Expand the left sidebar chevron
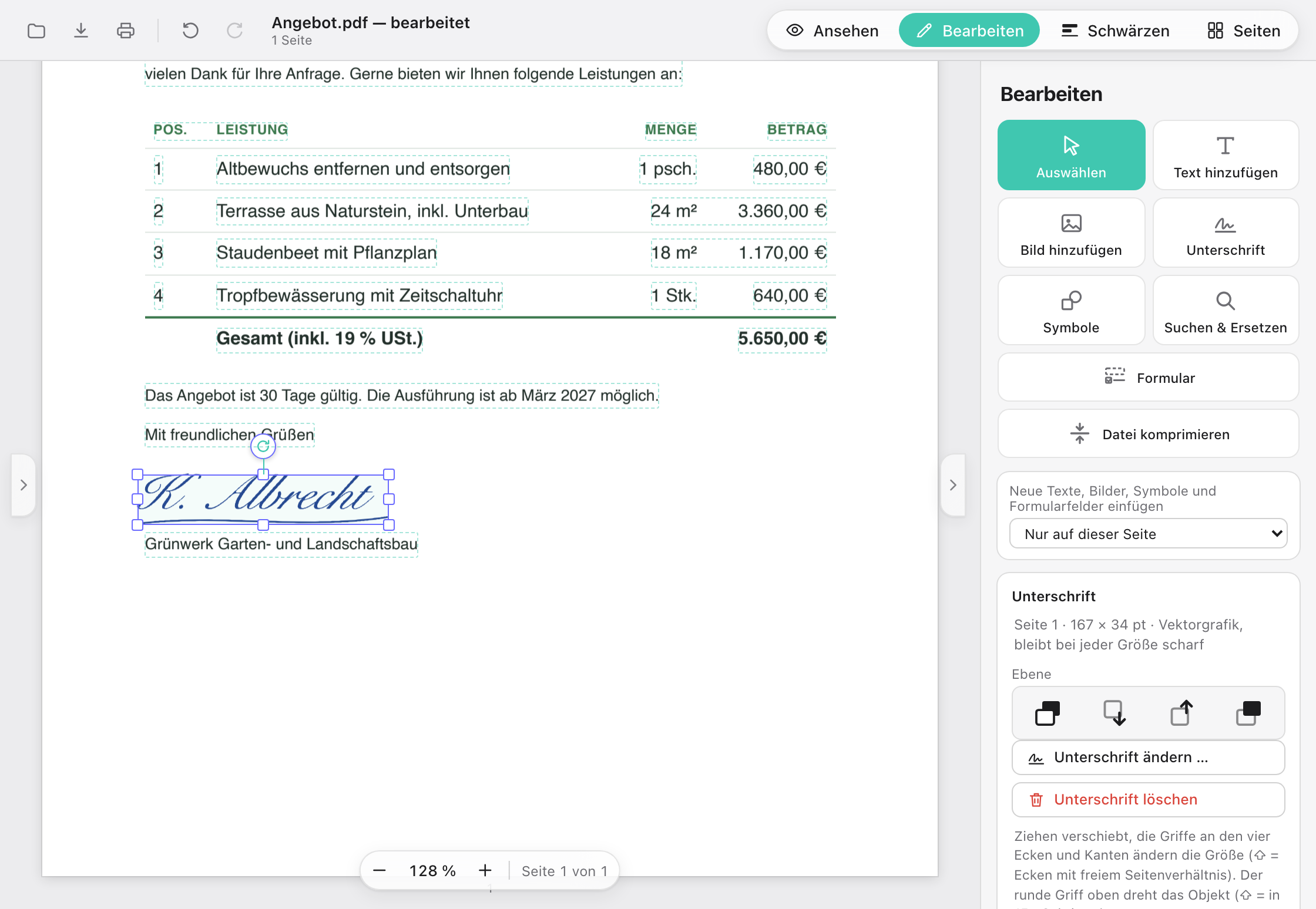Image resolution: width=1316 pixels, height=909 pixels. tap(23, 485)
